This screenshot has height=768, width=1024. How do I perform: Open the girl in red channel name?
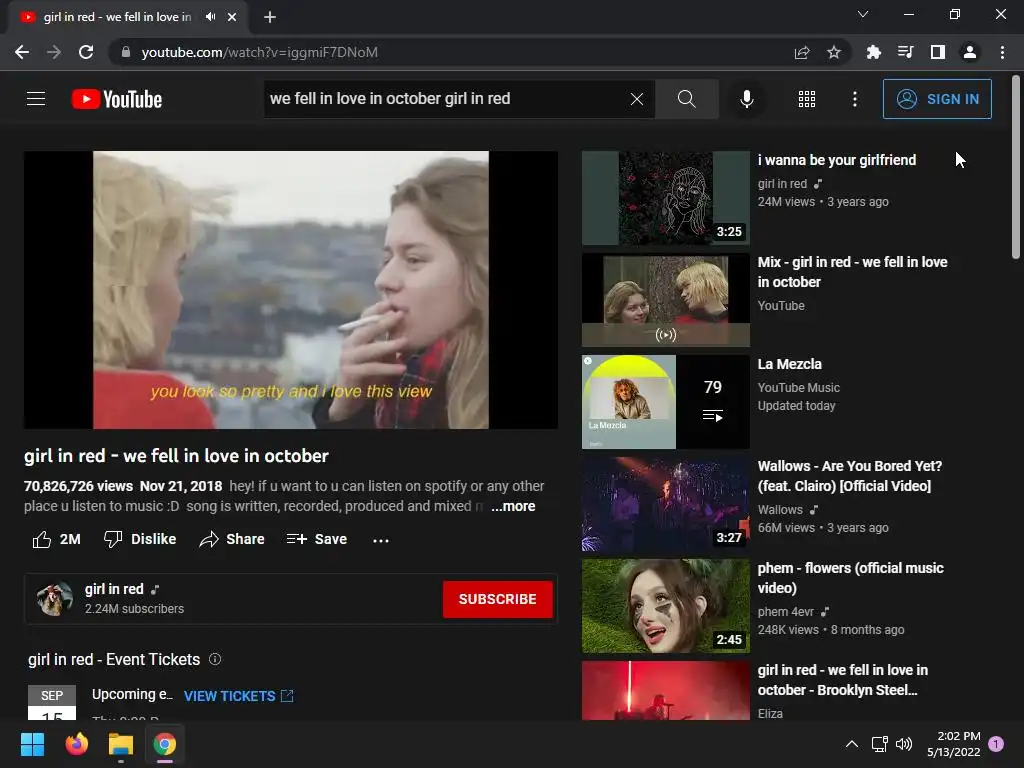pos(114,589)
